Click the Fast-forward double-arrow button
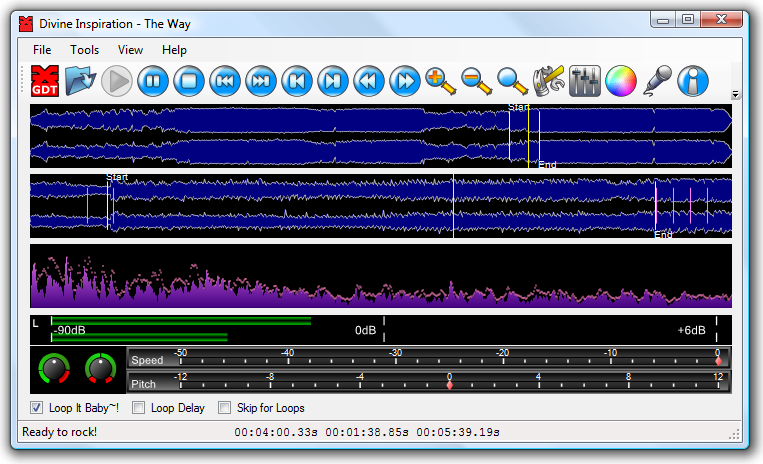 click(x=405, y=81)
